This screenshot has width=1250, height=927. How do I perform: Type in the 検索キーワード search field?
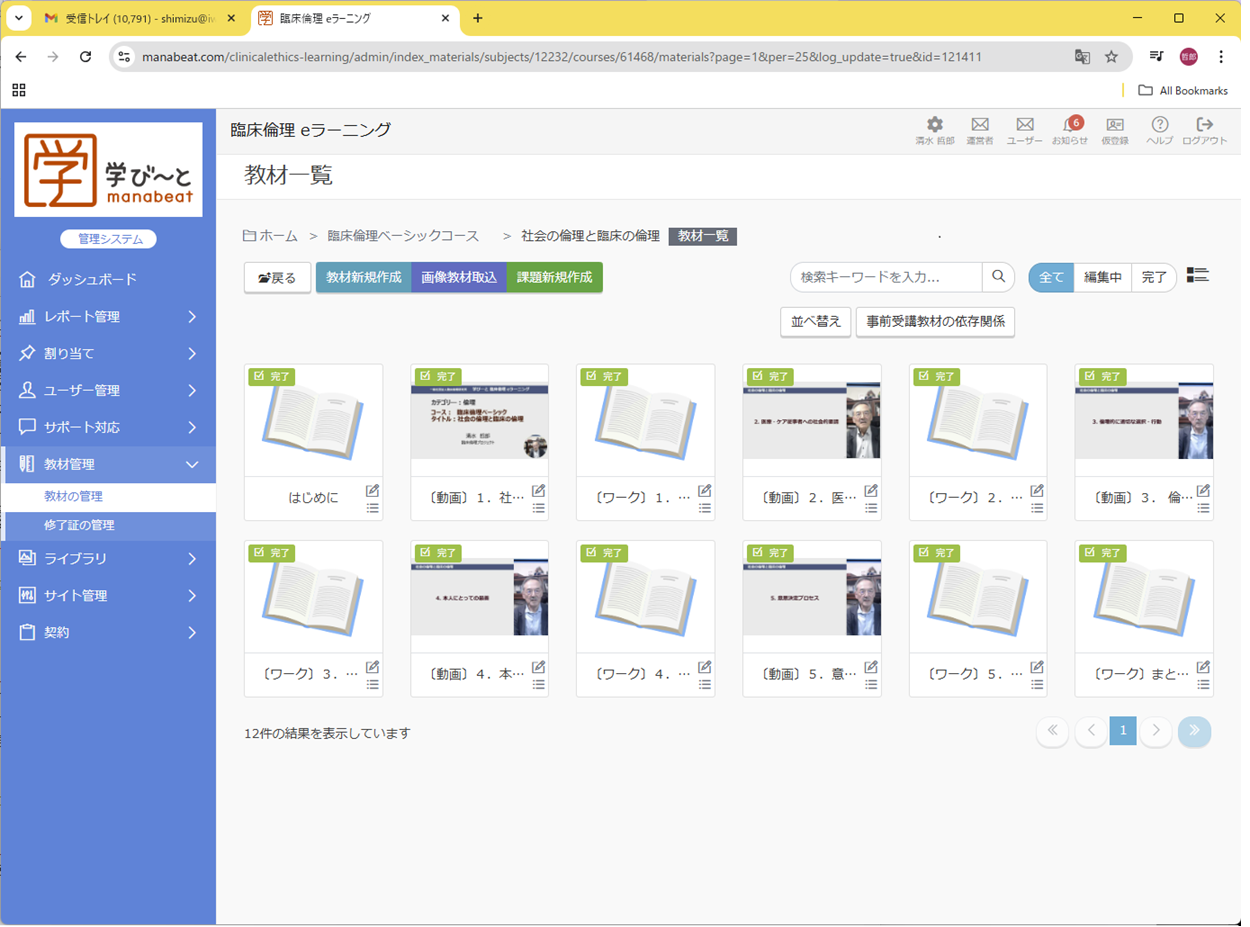pos(886,277)
